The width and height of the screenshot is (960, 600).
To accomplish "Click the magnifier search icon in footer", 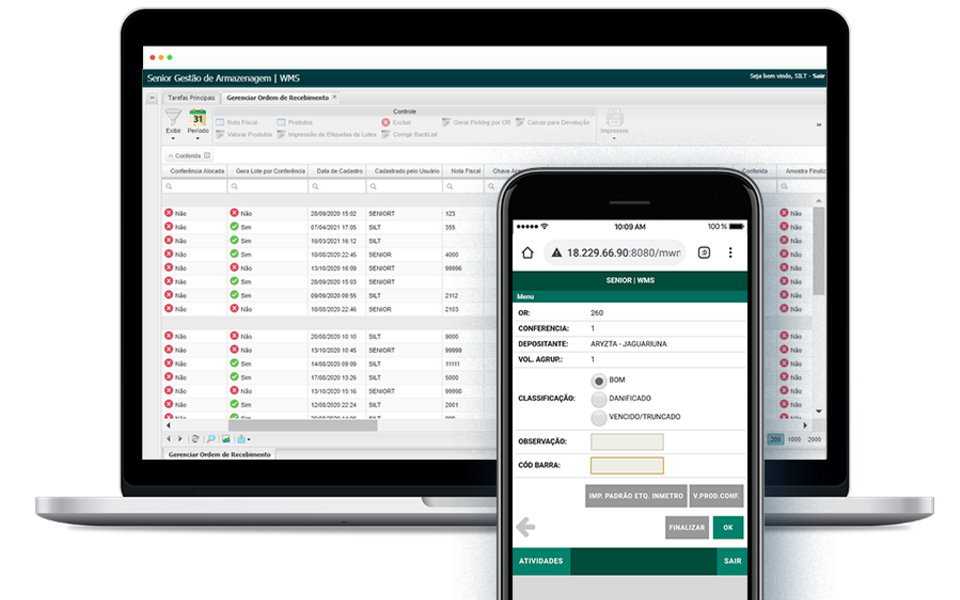I will (x=211, y=439).
